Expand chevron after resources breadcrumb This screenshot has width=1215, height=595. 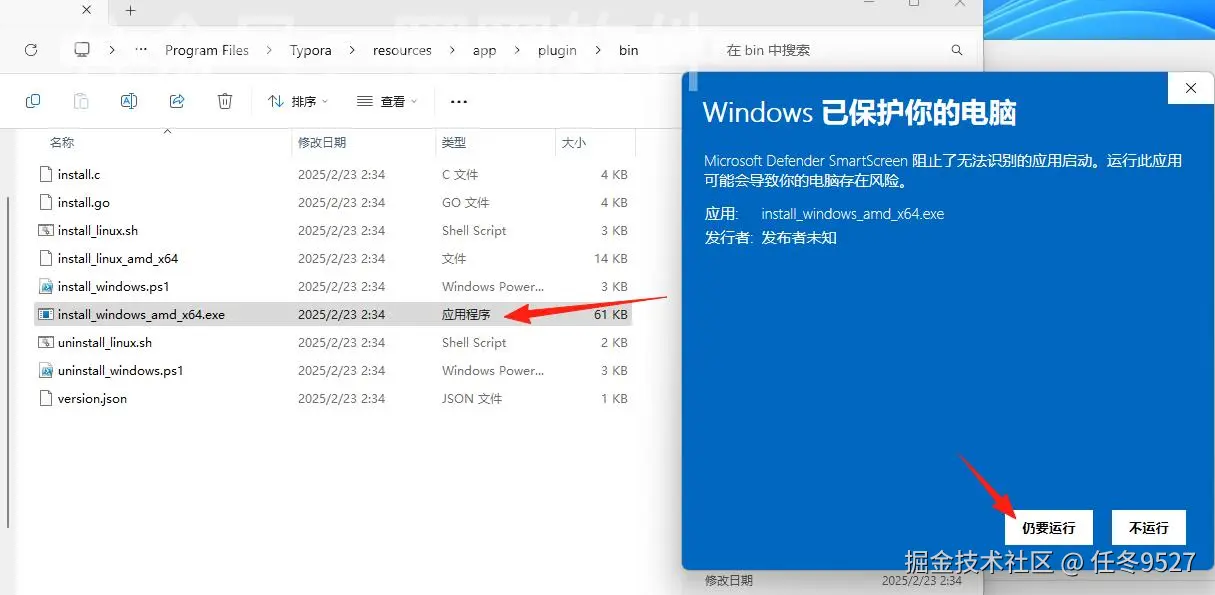[453, 50]
